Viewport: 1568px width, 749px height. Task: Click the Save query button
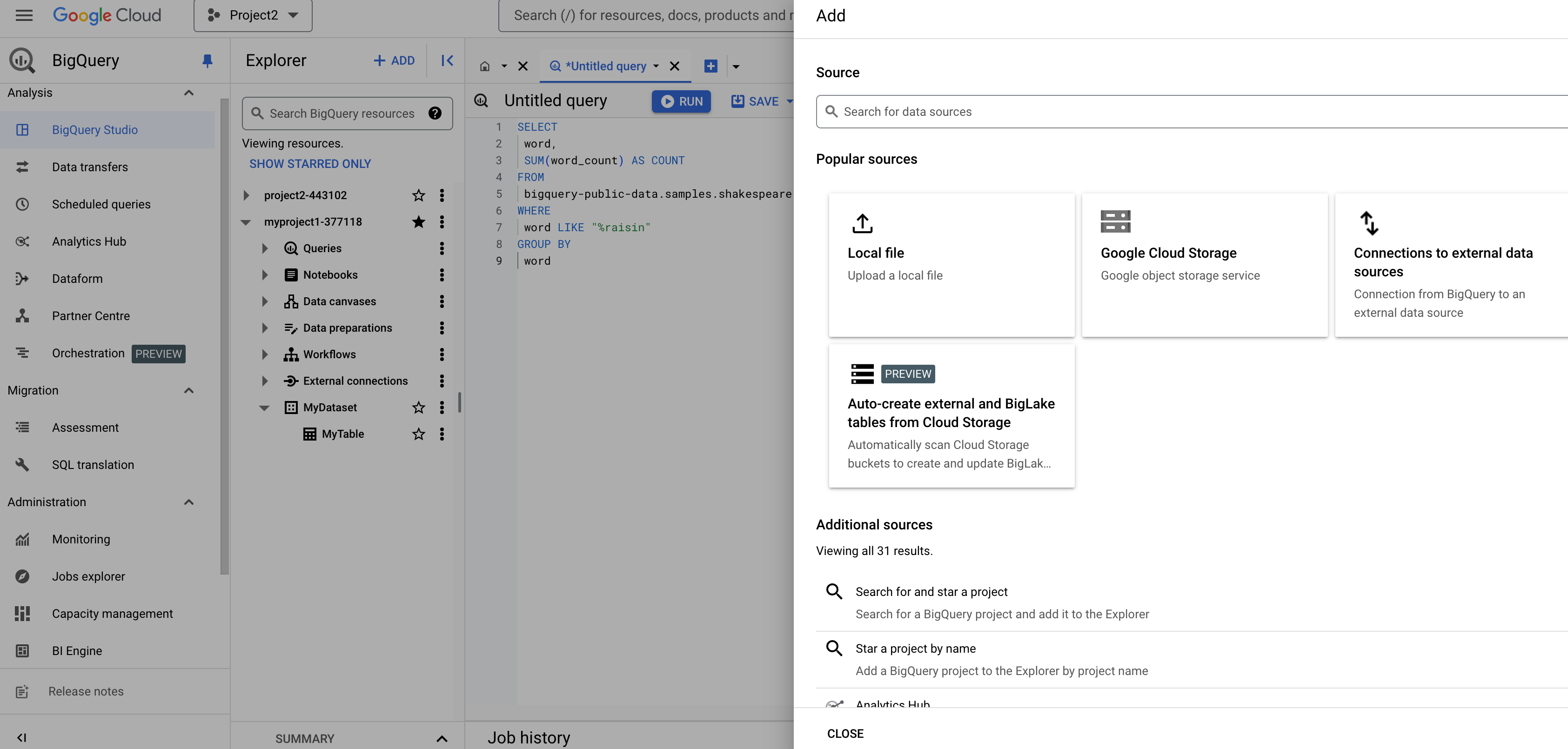pos(757,100)
